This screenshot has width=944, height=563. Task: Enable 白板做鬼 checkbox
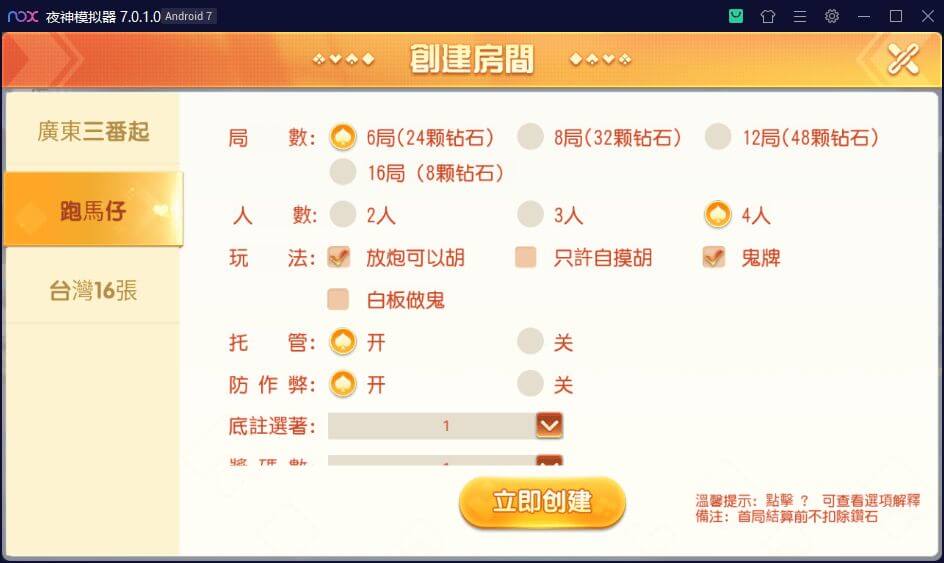click(338, 299)
